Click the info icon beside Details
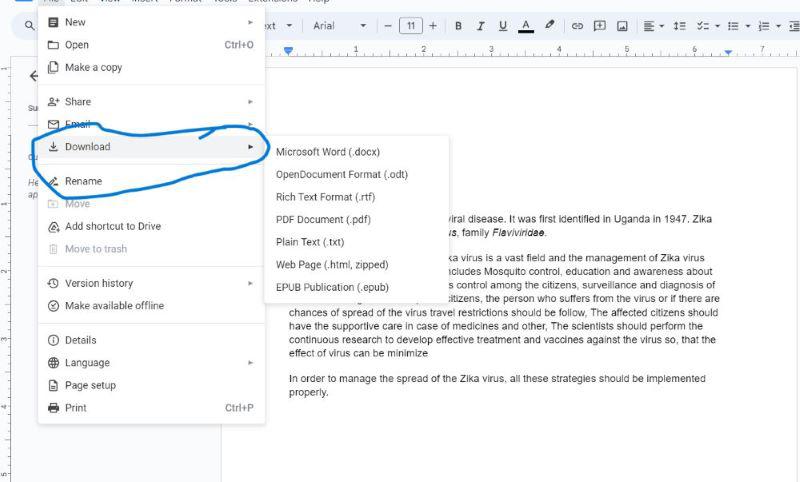This screenshot has height=482, width=800. coord(53,340)
